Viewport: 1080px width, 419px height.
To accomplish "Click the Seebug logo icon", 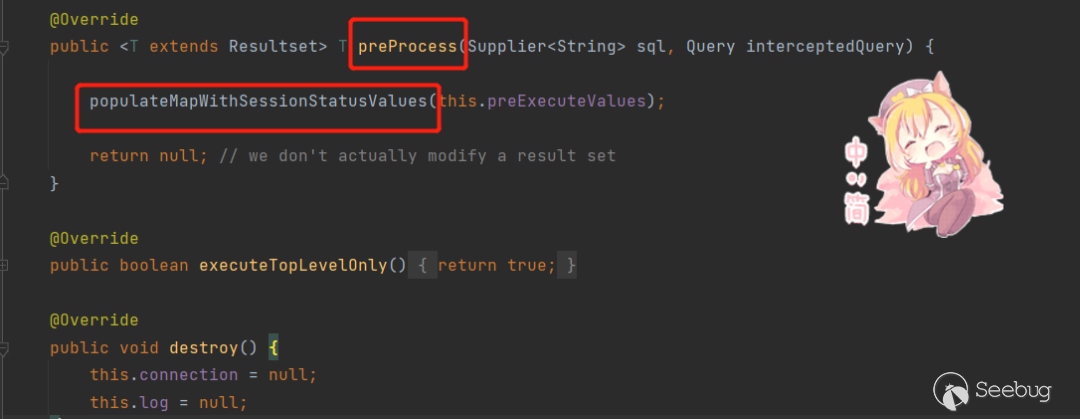I will point(950,389).
